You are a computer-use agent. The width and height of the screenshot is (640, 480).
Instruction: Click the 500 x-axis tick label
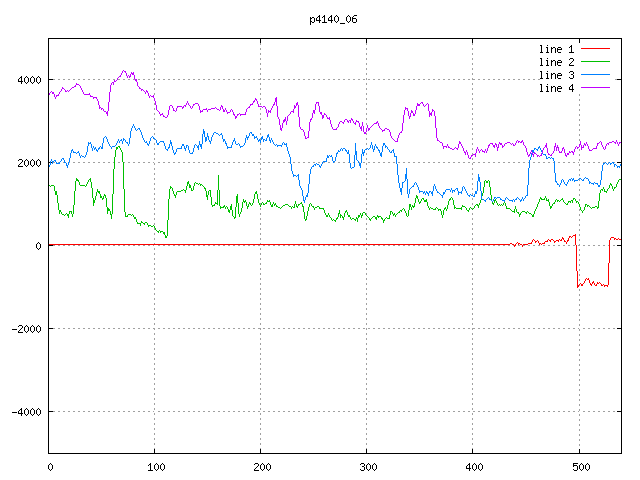pyautogui.click(x=579, y=466)
